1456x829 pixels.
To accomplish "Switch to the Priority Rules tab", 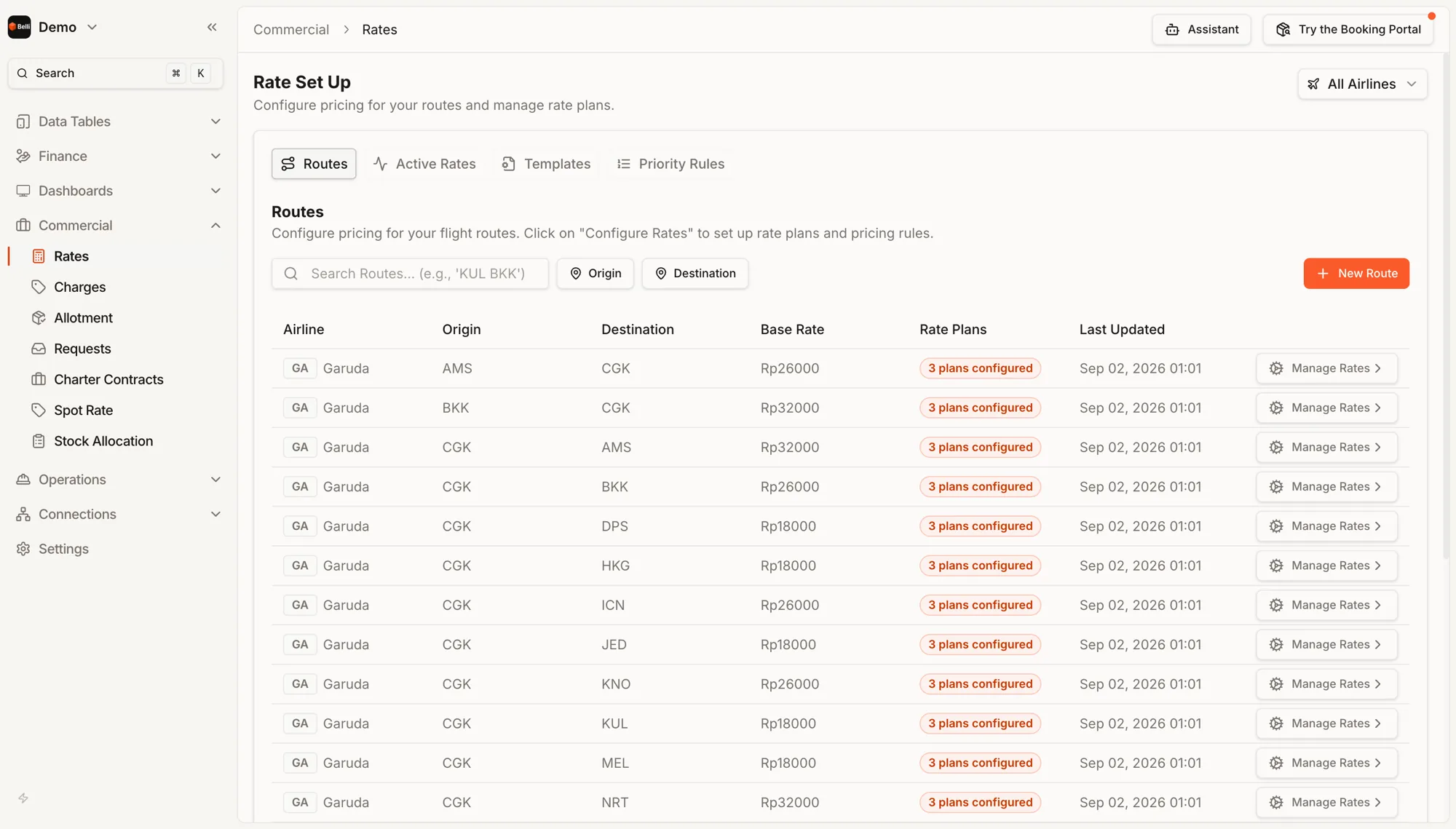I will 670,164.
